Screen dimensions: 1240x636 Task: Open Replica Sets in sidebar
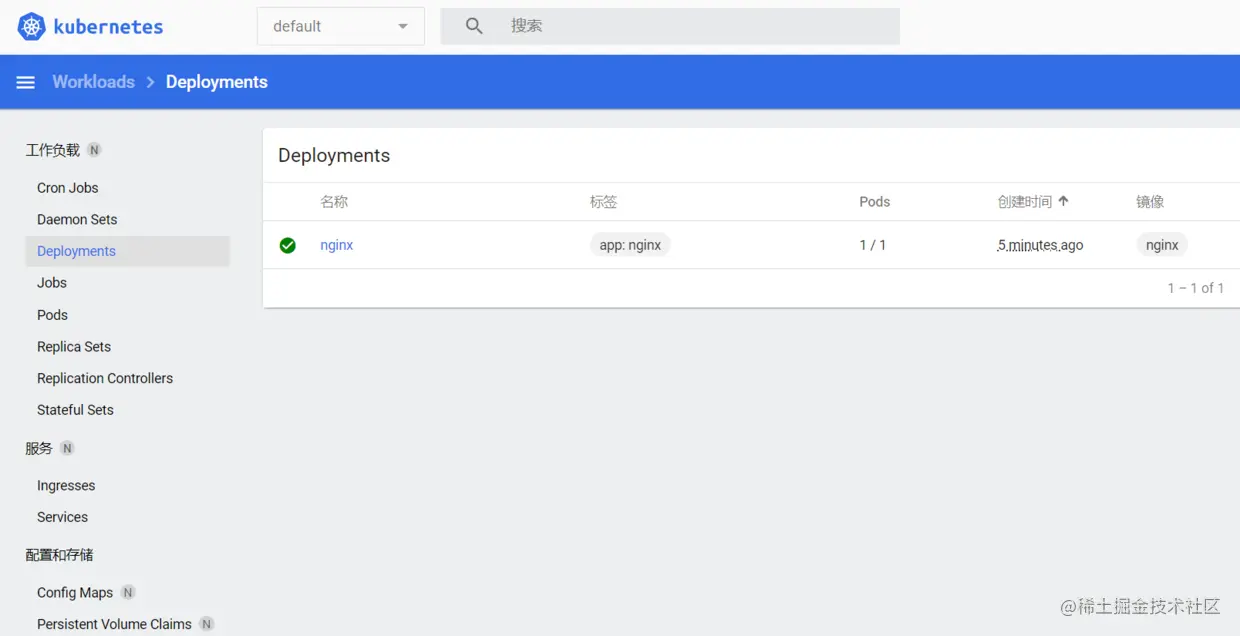click(x=74, y=347)
